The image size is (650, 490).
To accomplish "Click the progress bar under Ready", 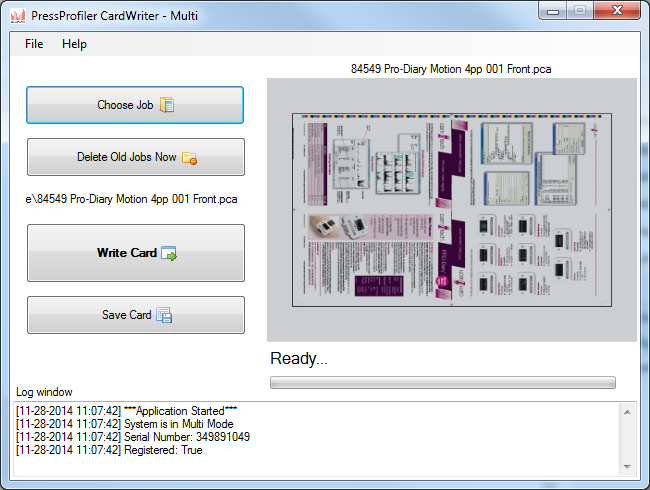I will [x=442, y=382].
